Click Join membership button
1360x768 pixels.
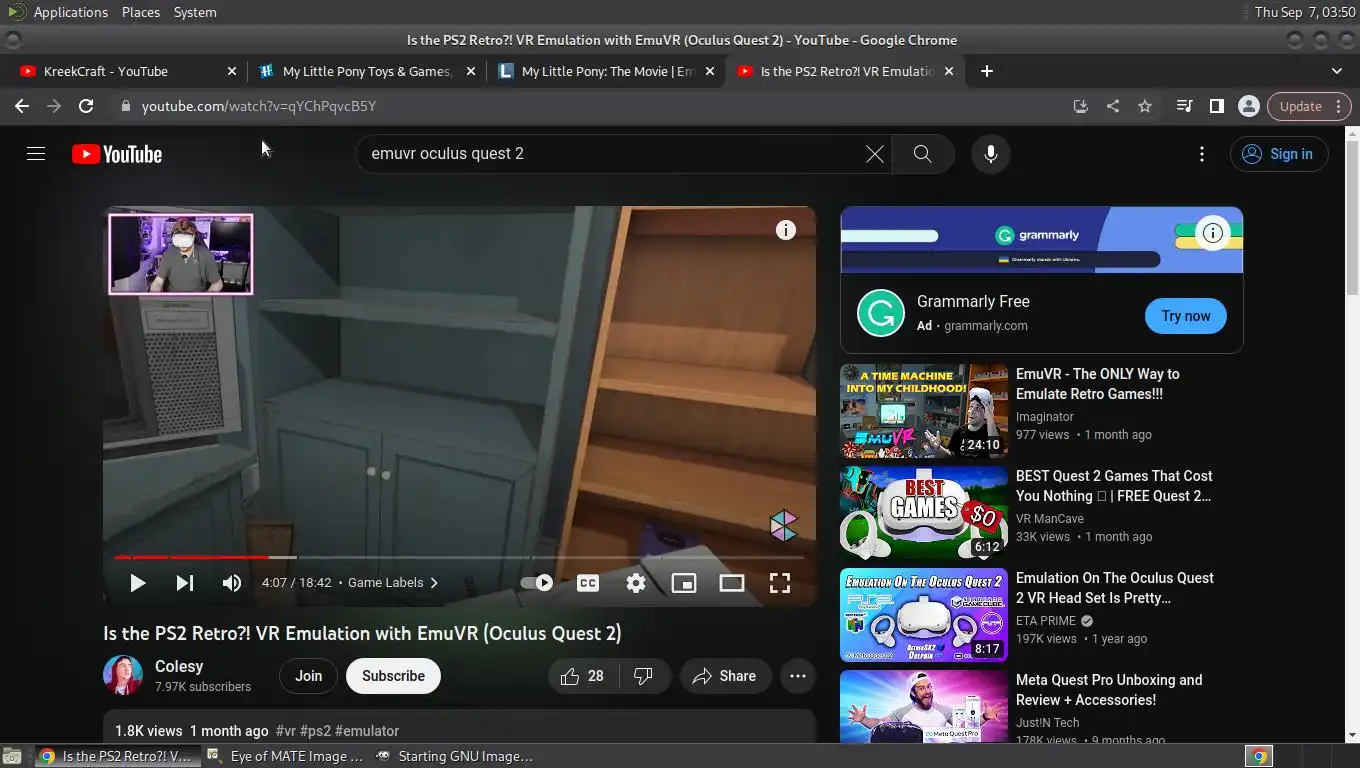(308, 676)
